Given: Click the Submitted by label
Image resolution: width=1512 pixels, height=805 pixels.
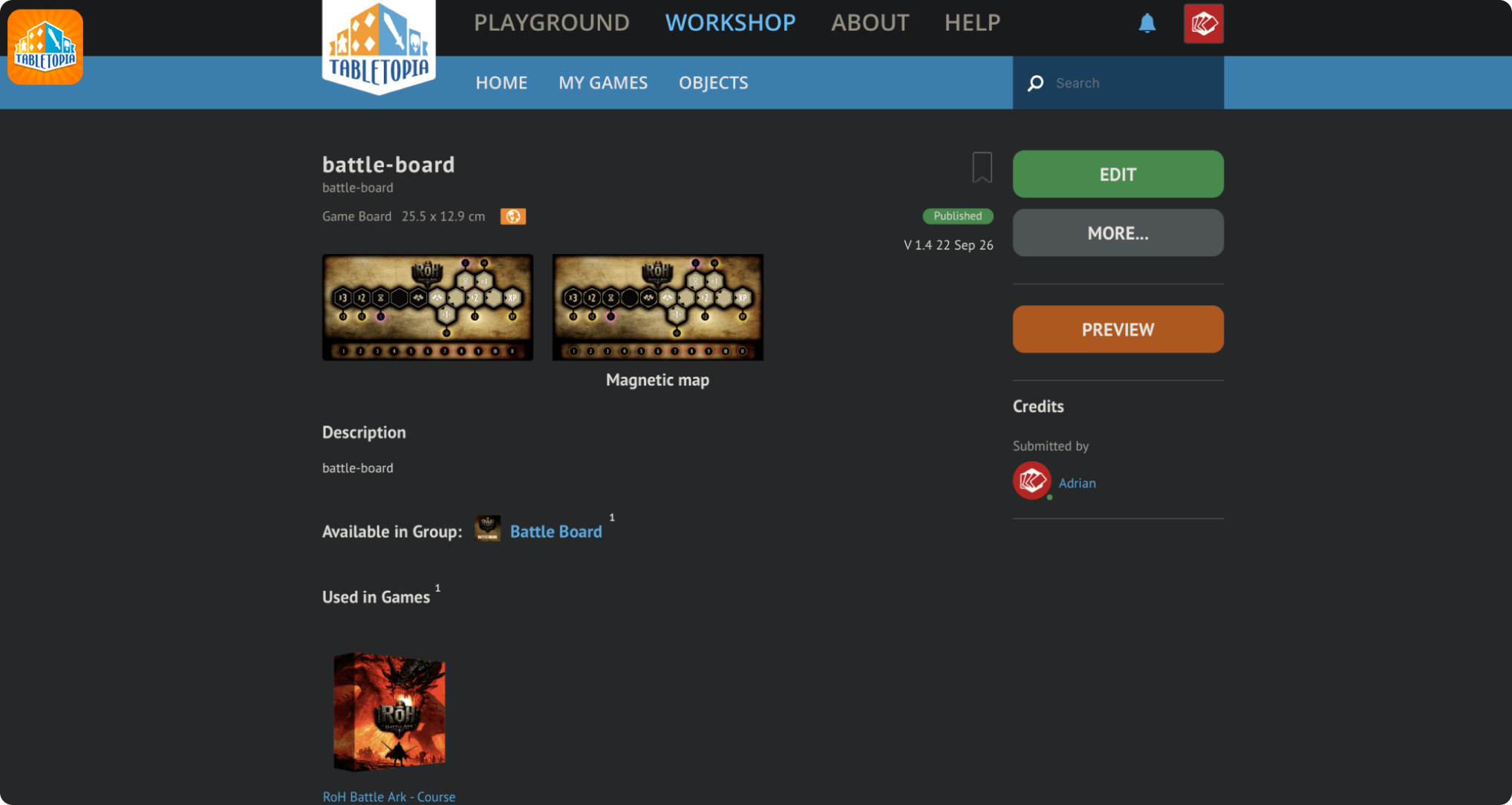Looking at the screenshot, I should coord(1051,446).
